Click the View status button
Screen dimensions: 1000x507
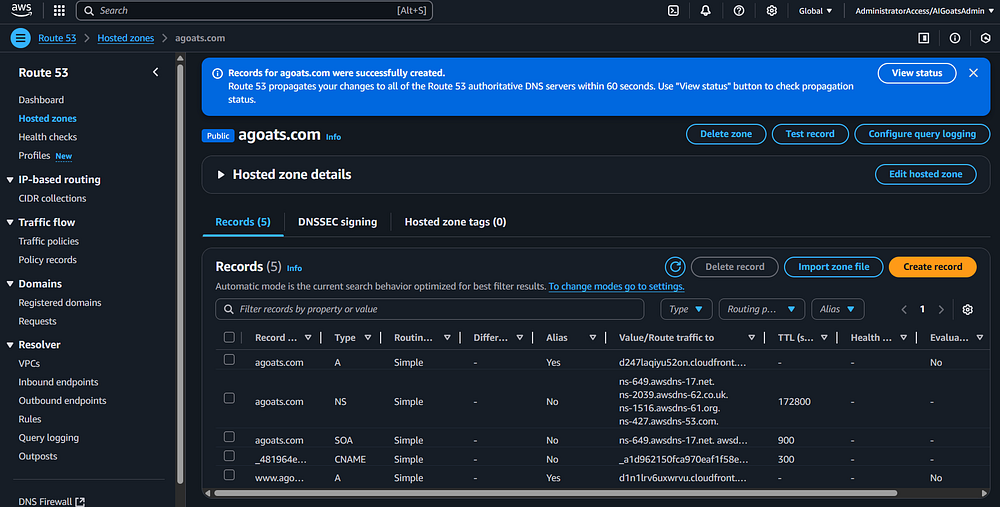[x=916, y=73]
